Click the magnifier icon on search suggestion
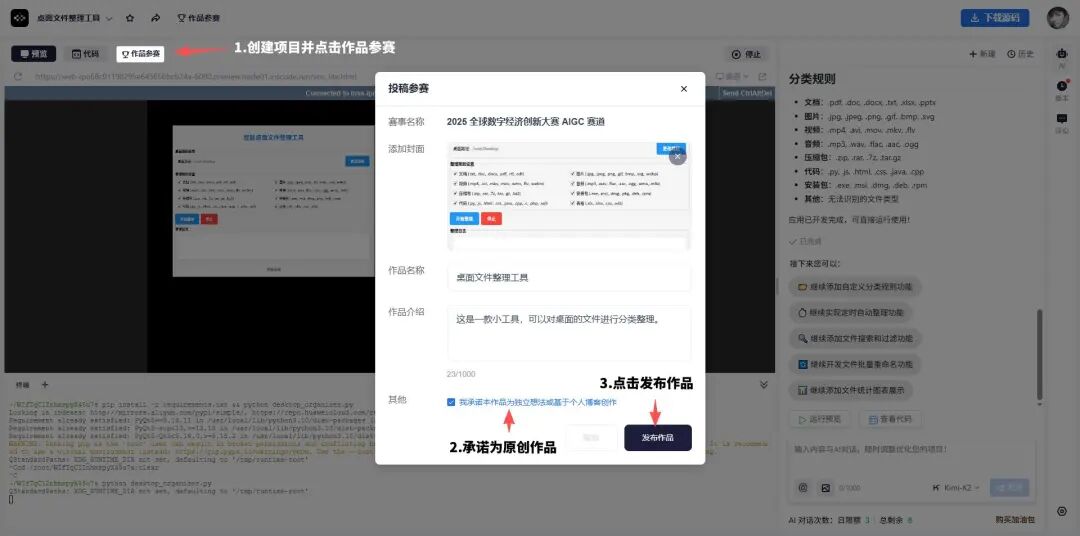 (802, 338)
